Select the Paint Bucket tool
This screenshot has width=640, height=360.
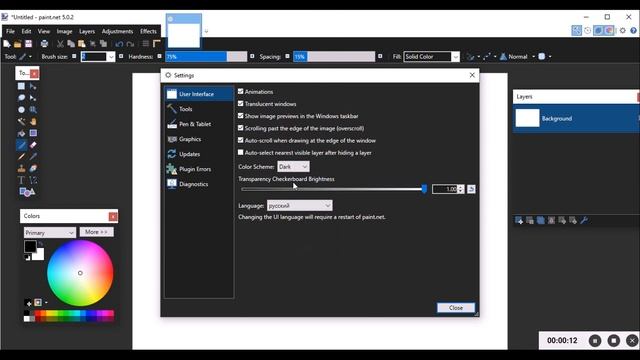pos(21,133)
